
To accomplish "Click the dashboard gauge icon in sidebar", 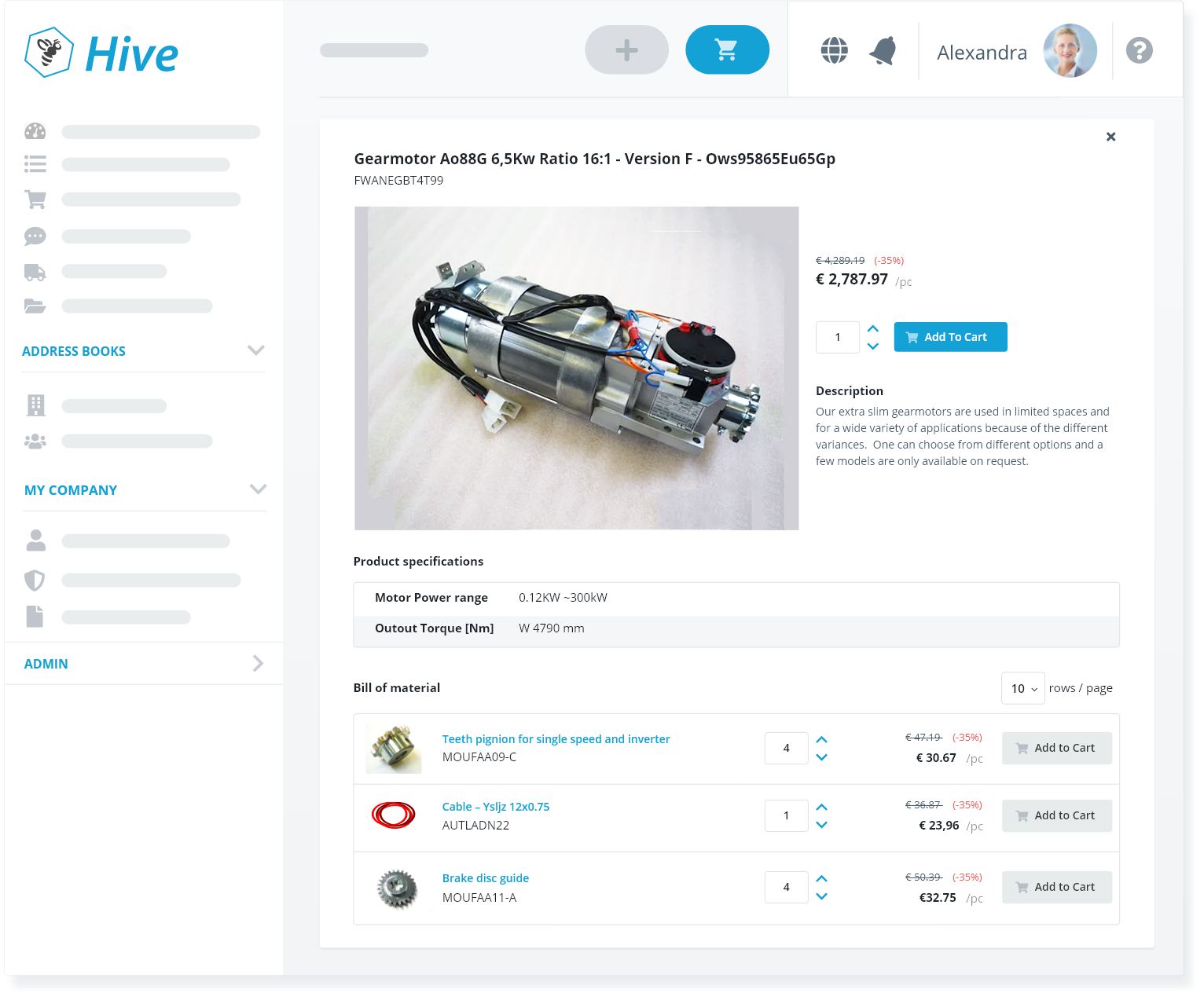I will (35, 131).
